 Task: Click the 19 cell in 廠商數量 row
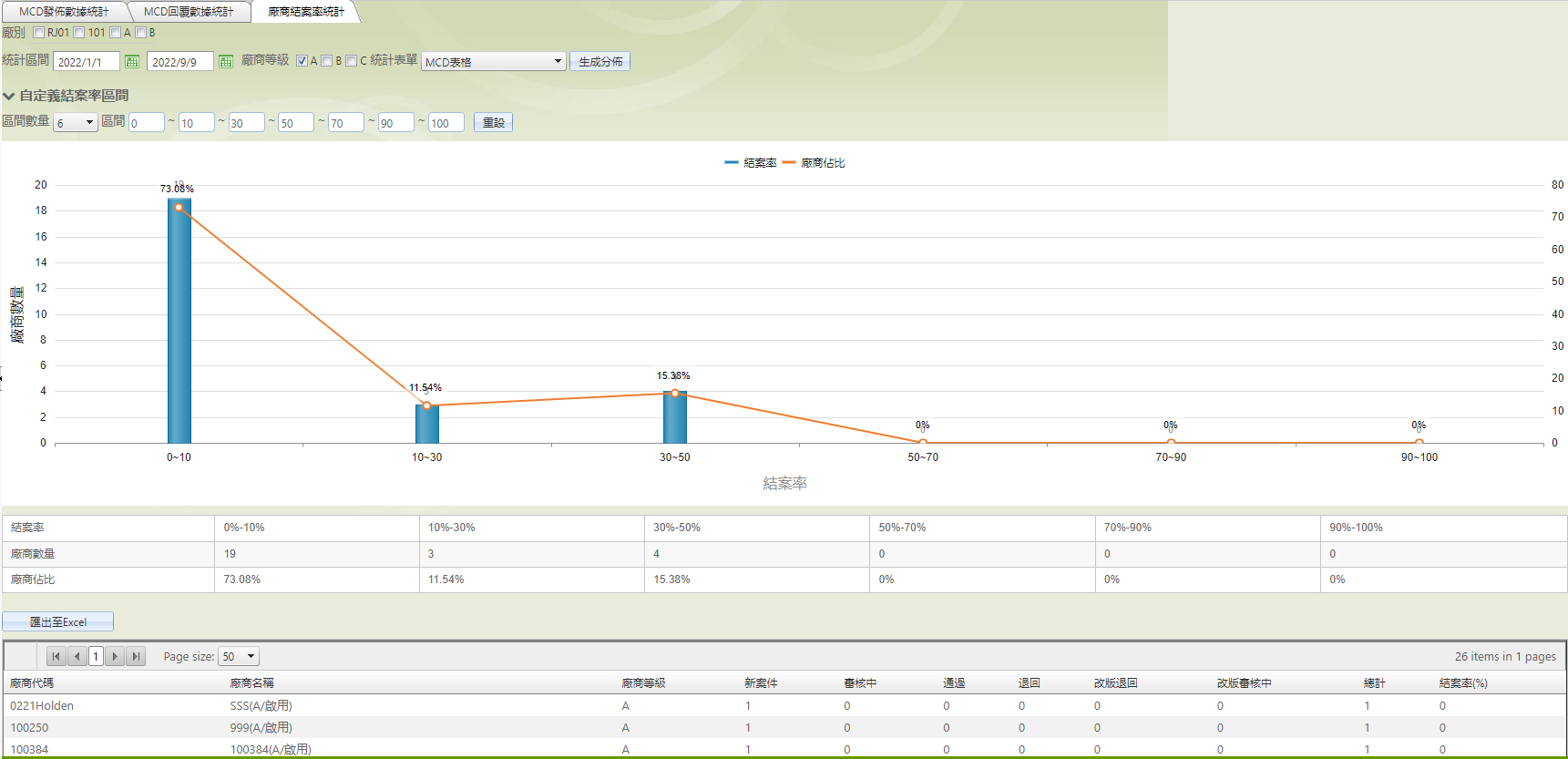[x=317, y=553]
